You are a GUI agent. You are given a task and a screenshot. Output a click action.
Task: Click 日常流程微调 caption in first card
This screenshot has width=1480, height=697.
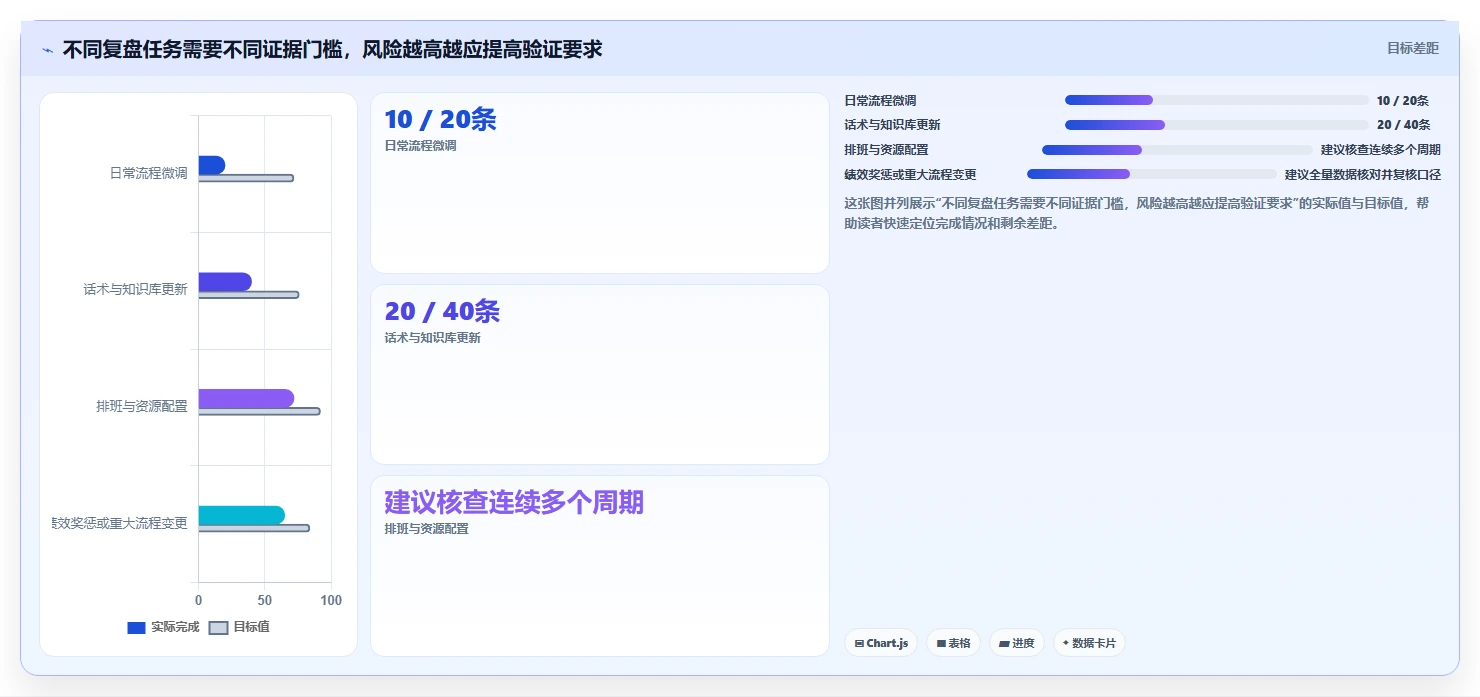point(420,146)
